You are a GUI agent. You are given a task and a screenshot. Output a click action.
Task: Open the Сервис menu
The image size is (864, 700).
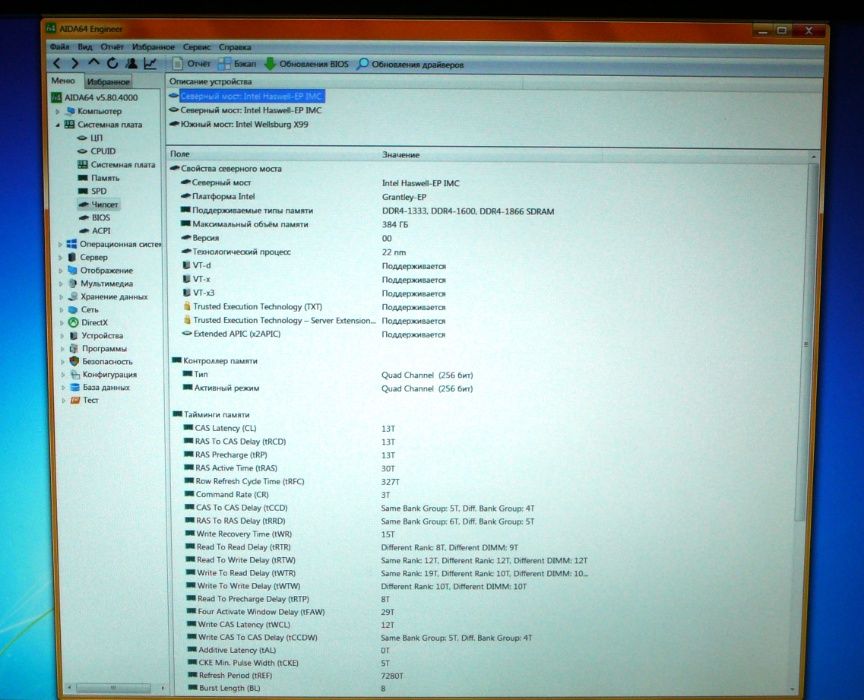197,47
